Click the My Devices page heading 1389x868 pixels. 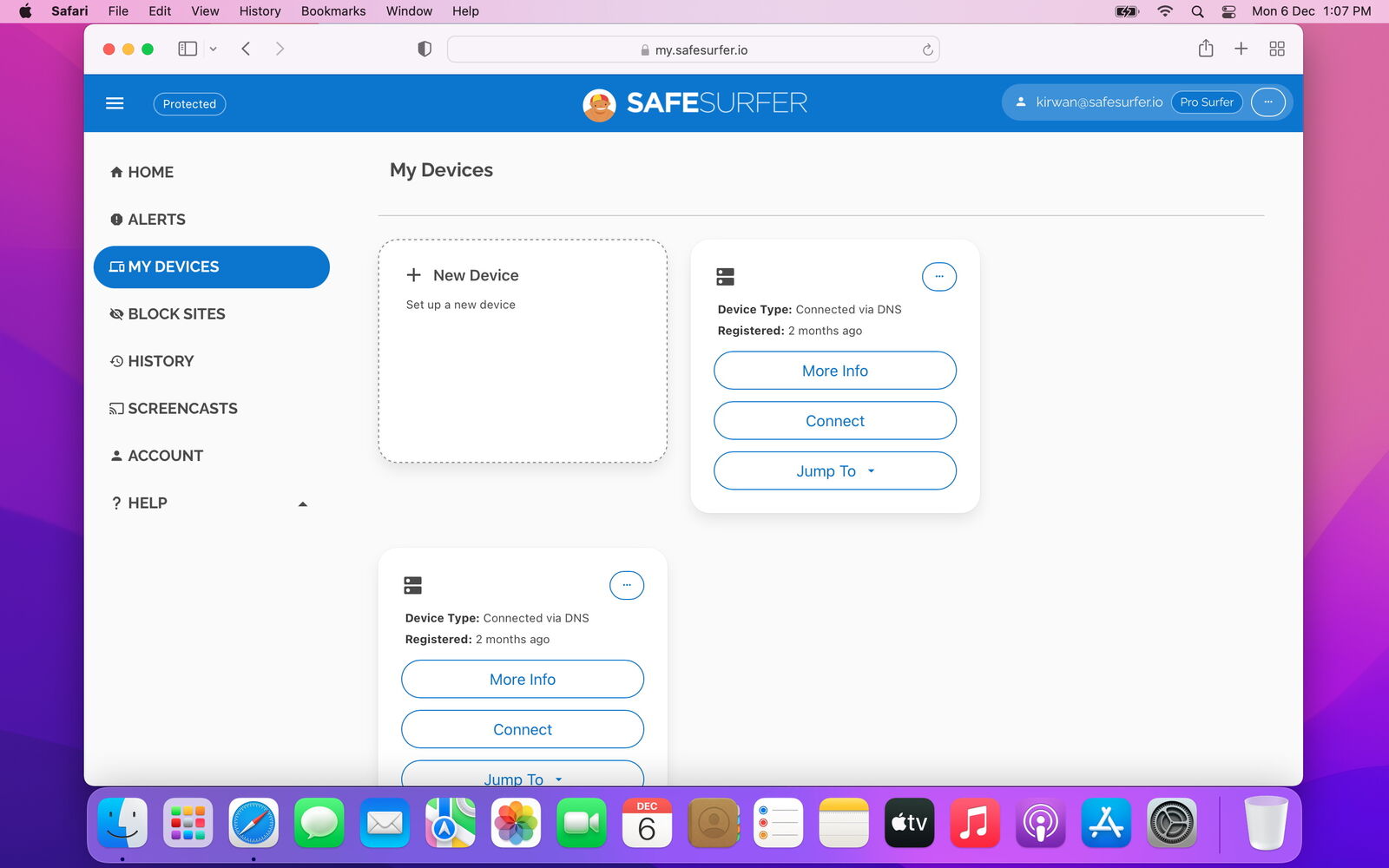click(441, 170)
